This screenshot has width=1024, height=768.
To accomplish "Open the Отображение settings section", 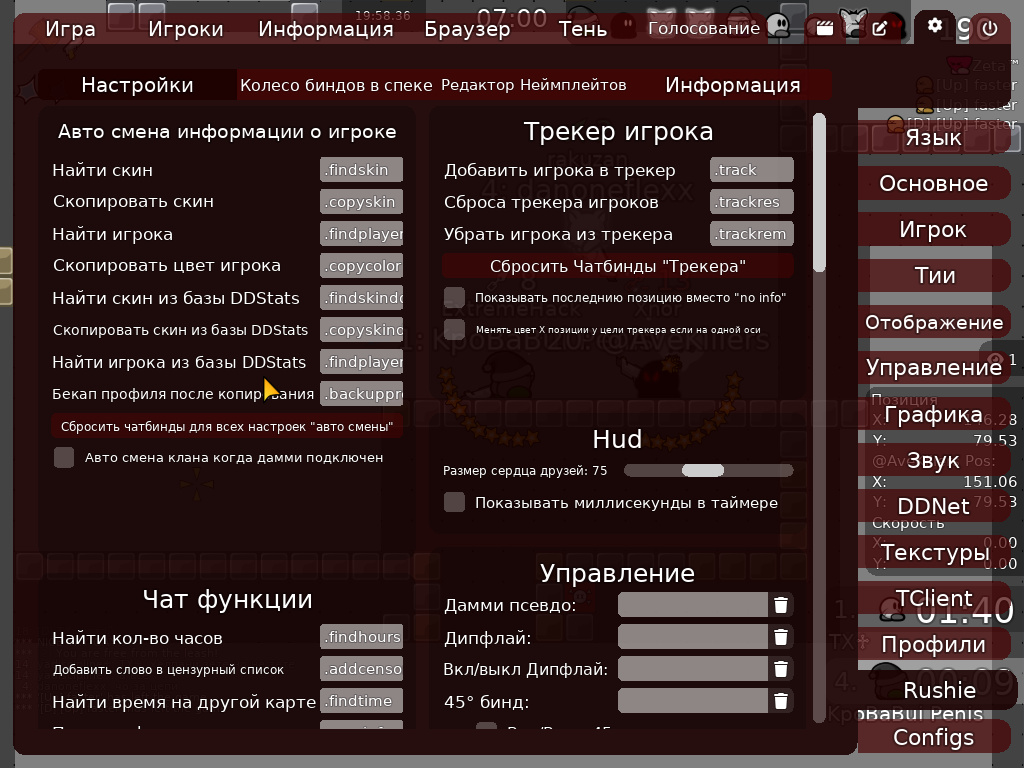I will coord(933,322).
